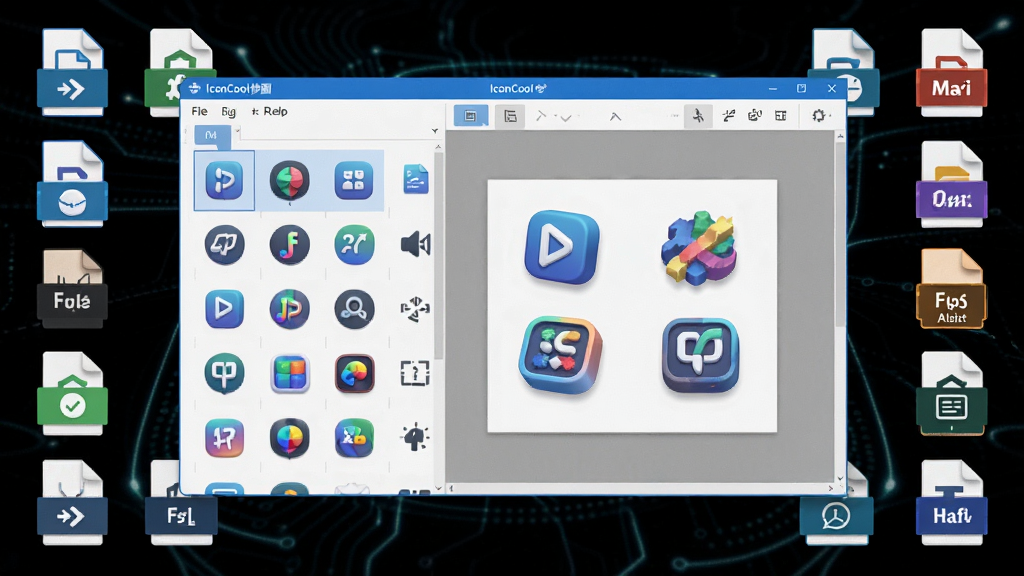Select the blue four-squares app icon

354,180
